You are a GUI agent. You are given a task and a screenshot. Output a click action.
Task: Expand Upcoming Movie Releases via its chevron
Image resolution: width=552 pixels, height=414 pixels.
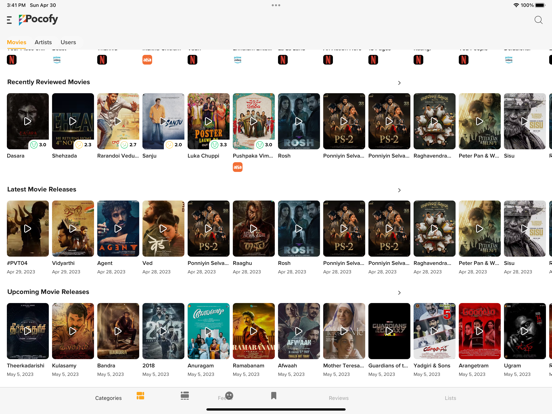[399, 293]
